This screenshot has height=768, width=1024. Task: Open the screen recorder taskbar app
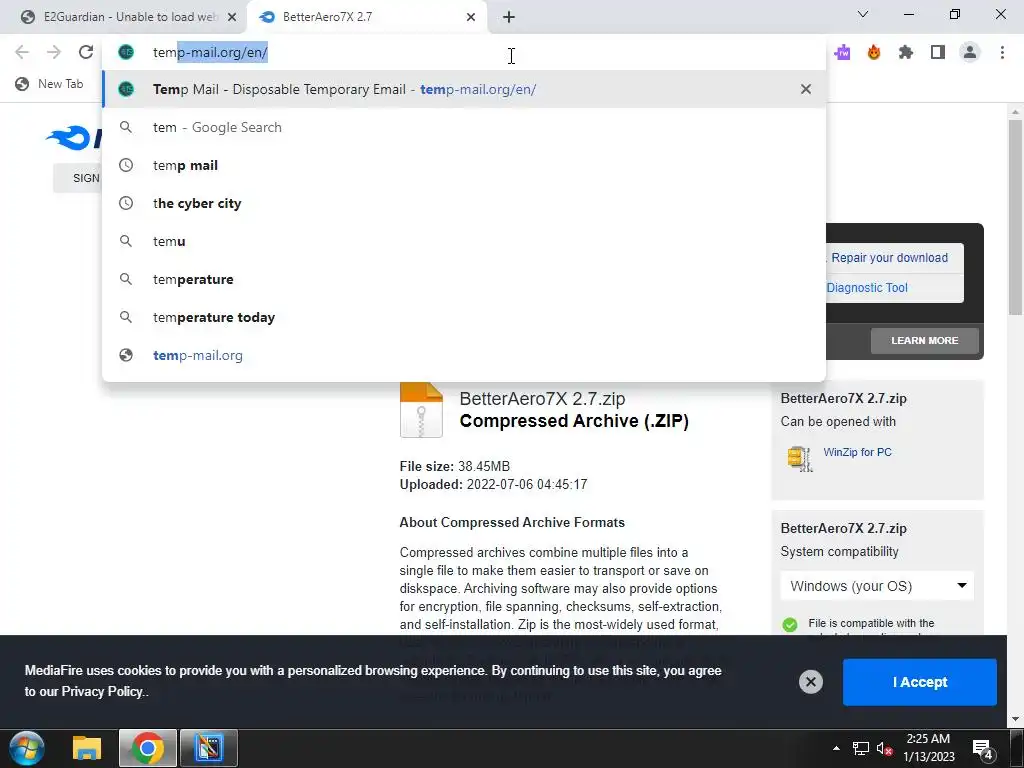(209, 748)
